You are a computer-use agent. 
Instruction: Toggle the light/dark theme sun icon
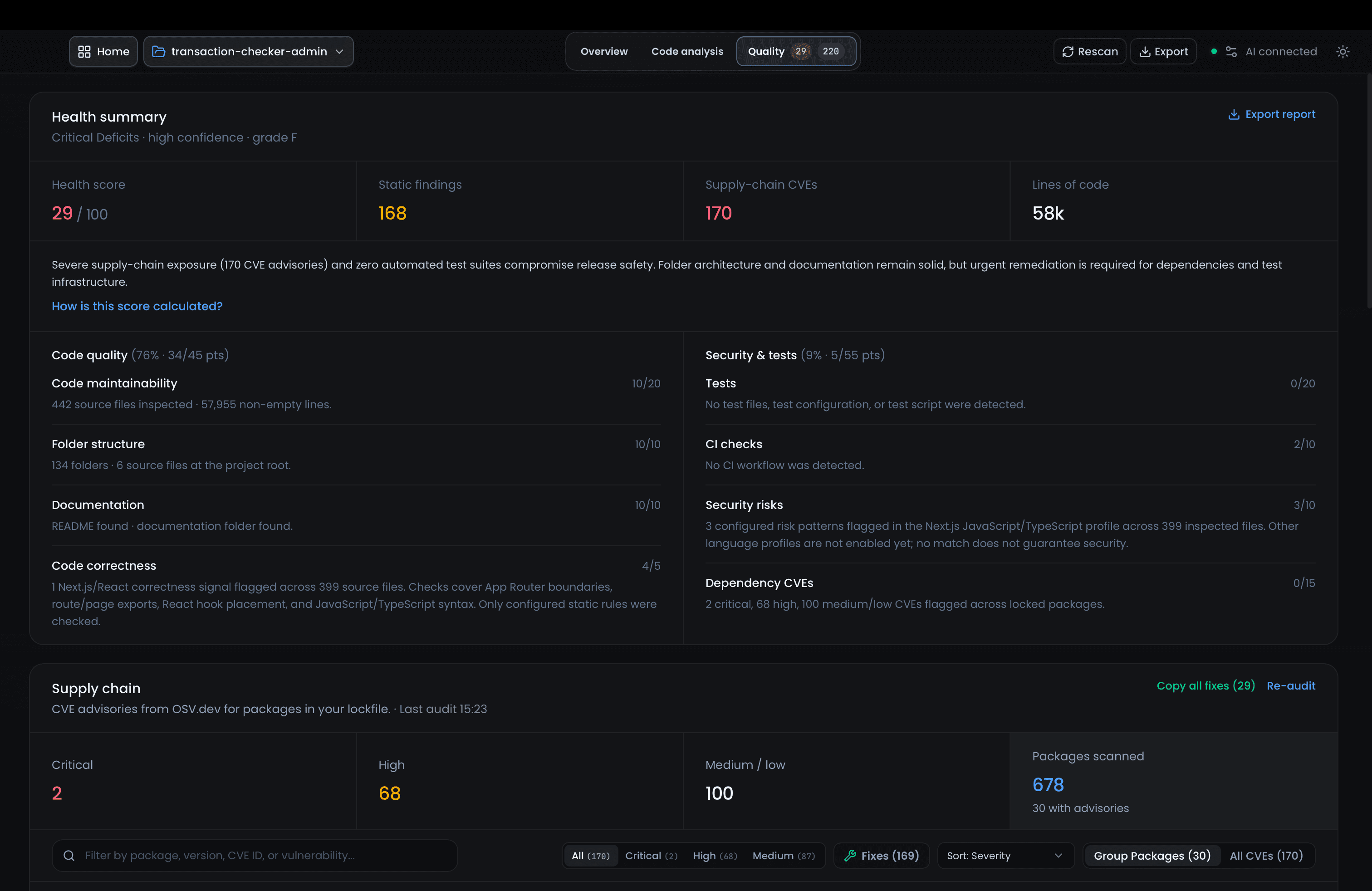pos(1343,51)
